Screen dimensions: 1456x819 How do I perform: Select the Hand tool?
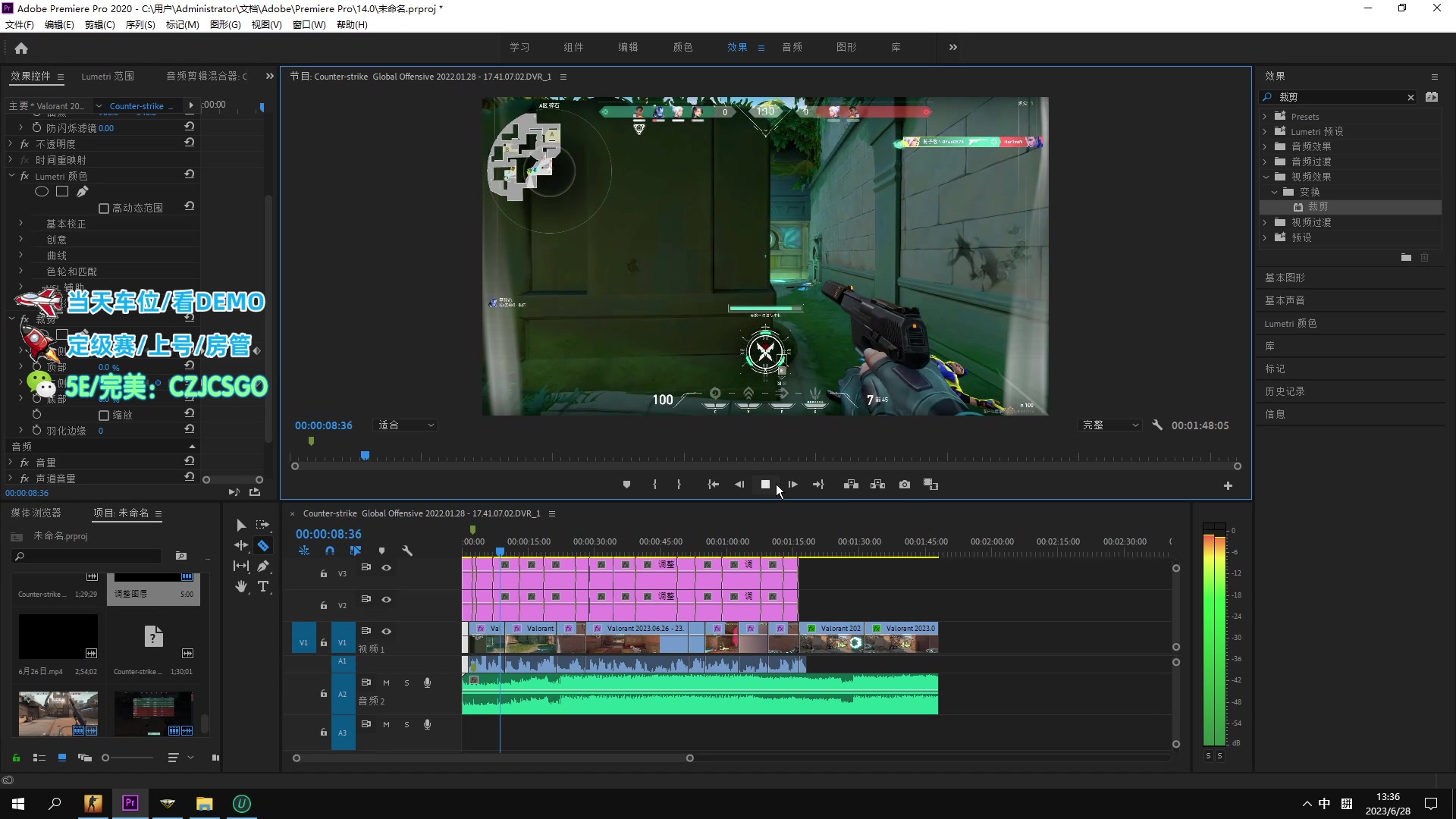tap(241, 587)
